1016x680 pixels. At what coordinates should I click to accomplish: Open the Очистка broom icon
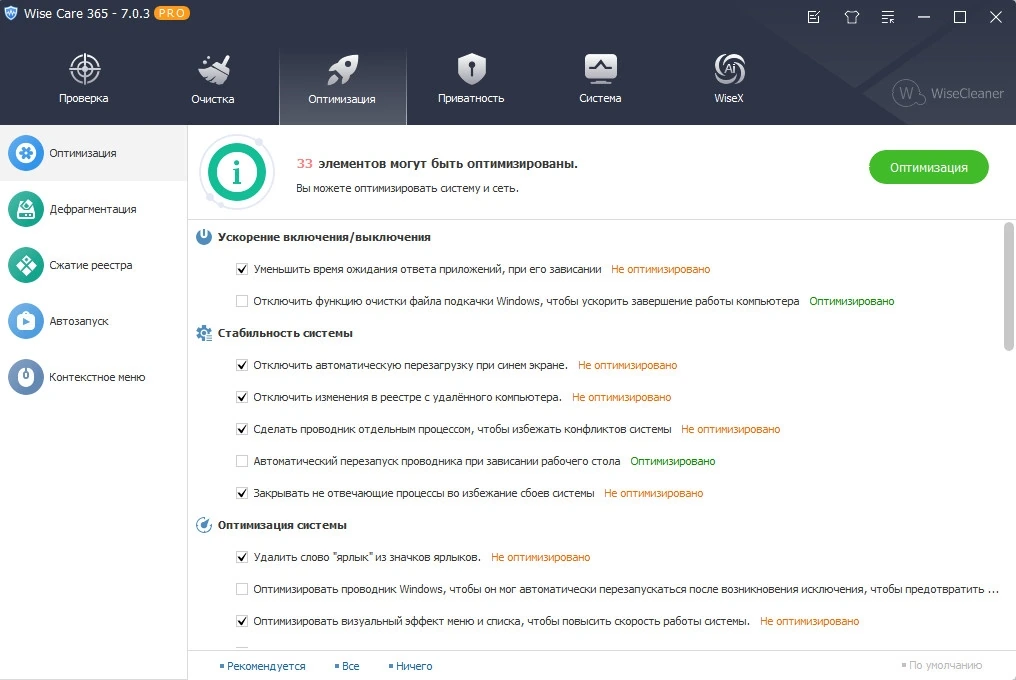pyautogui.click(x=213, y=70)
